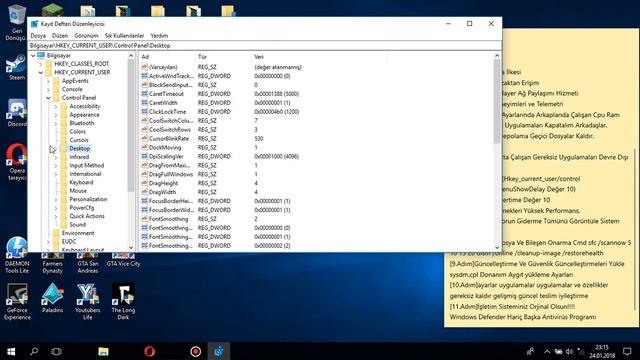Image resolution: width=640 pixels, height=360 pixels.
Task: Sort by the Ad column header
Action: [167, 57]
